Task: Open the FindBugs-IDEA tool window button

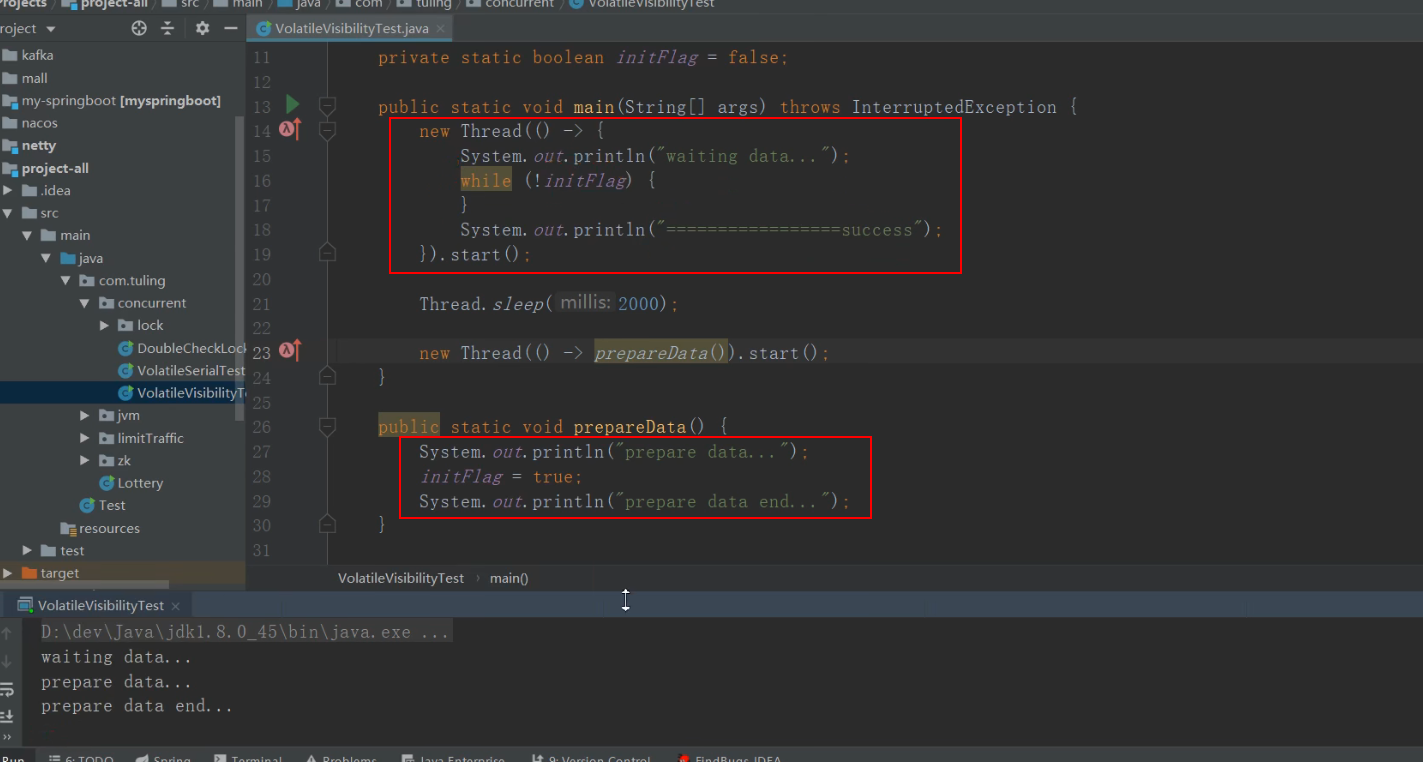Action: pos(729,759)
